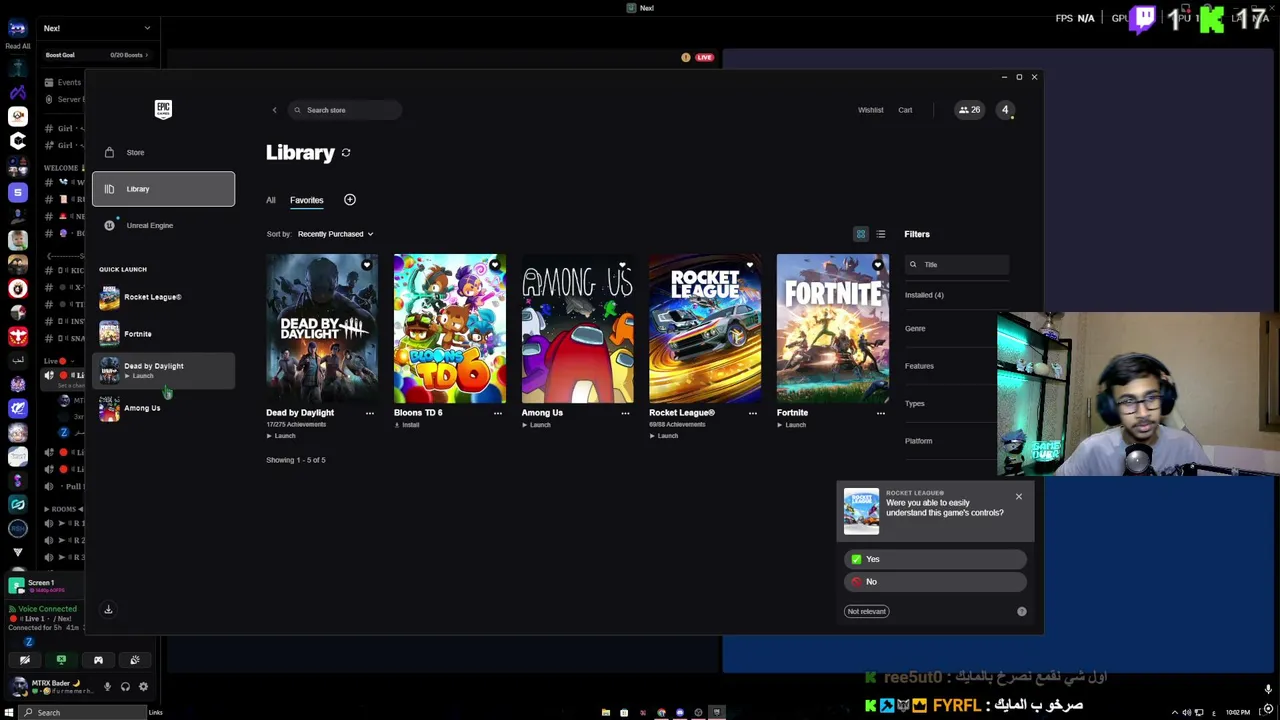
Task: Open the Store page
Action: 163,152
